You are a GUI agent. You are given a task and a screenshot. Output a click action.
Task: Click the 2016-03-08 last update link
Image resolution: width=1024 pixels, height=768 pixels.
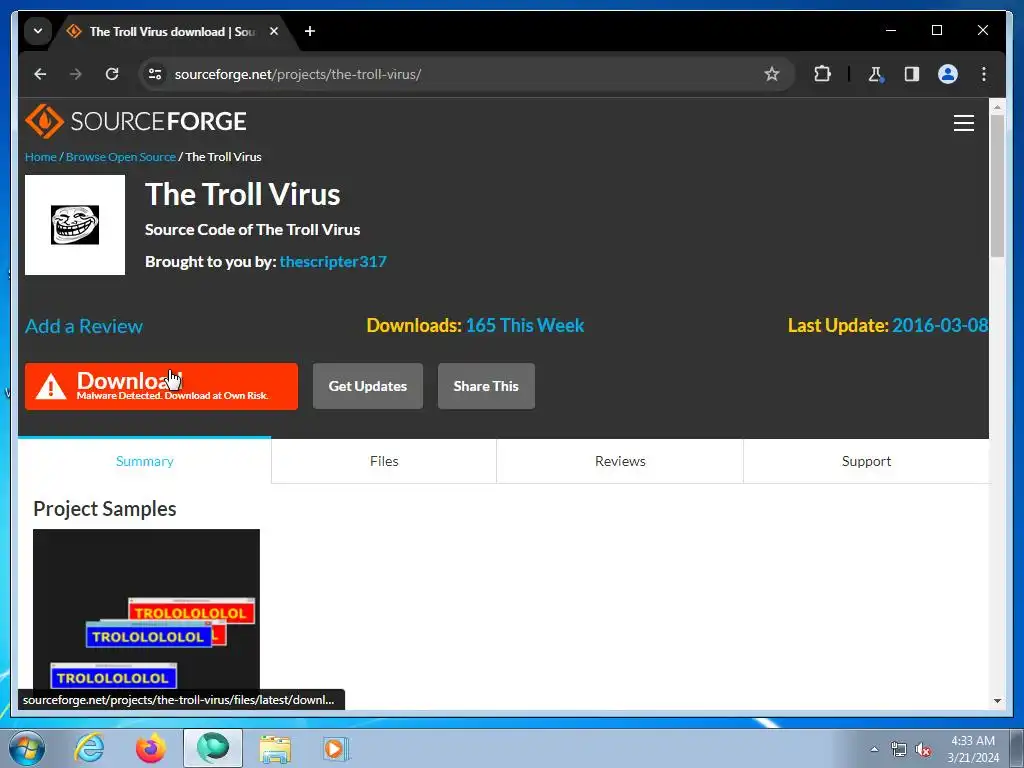940,325
